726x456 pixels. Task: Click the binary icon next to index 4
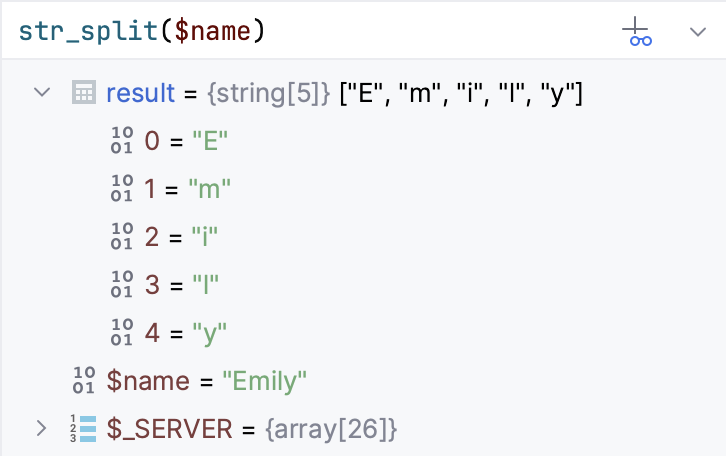click(122, 332)
